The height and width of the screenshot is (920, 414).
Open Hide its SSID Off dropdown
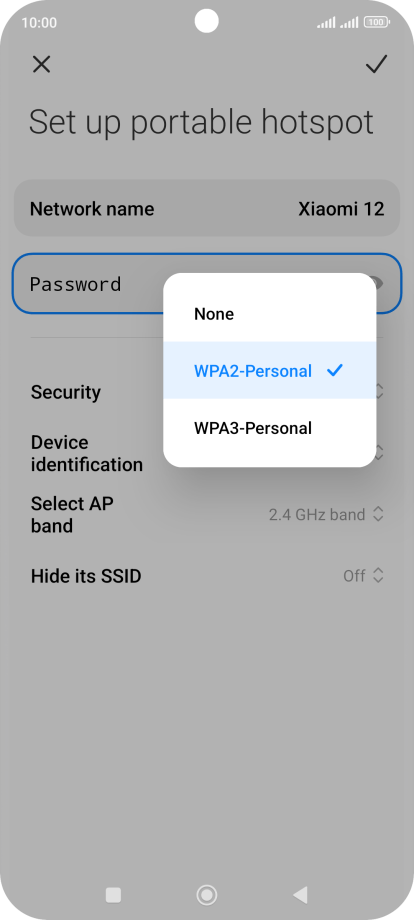point(363,576)
